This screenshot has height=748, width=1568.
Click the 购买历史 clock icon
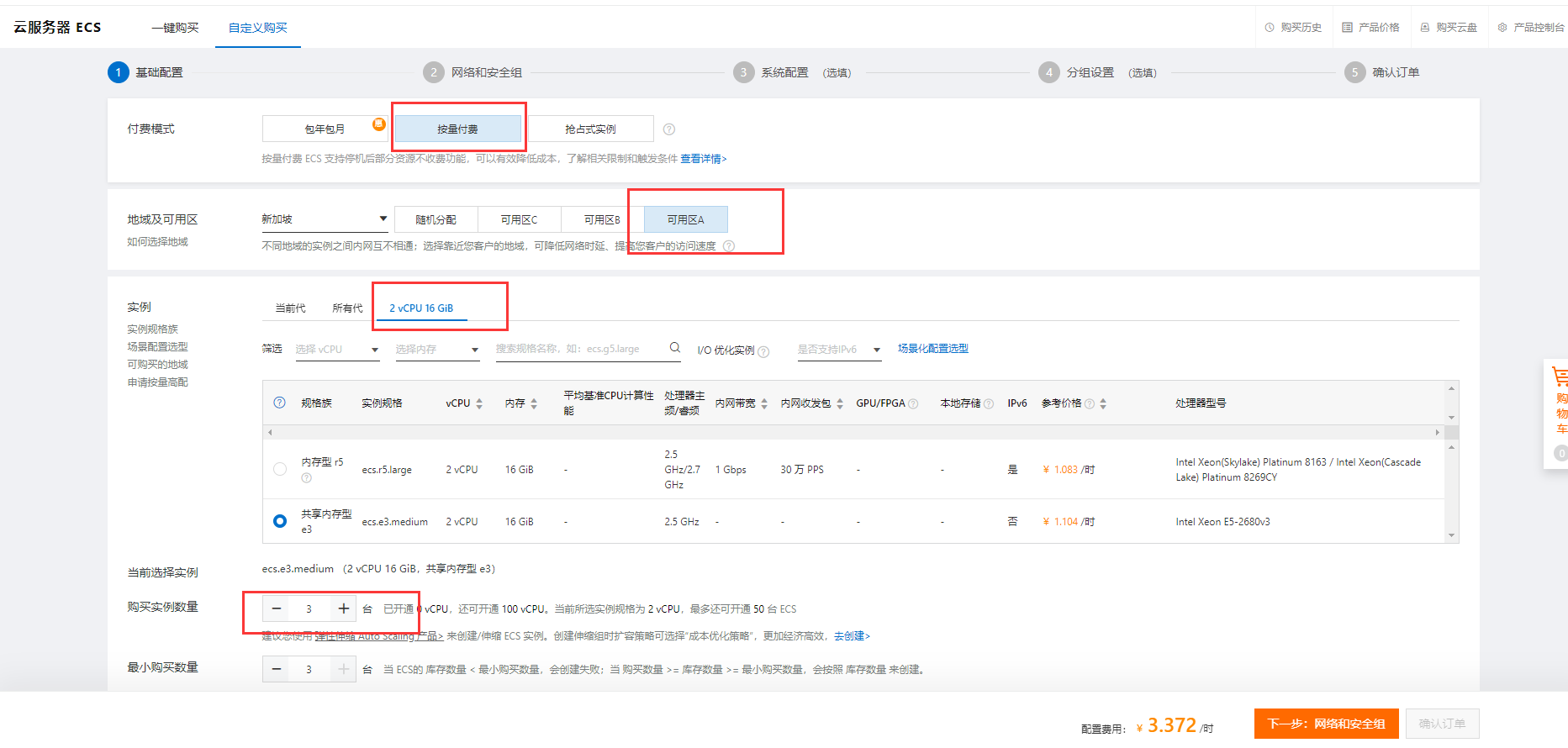tap(1270, 28)
